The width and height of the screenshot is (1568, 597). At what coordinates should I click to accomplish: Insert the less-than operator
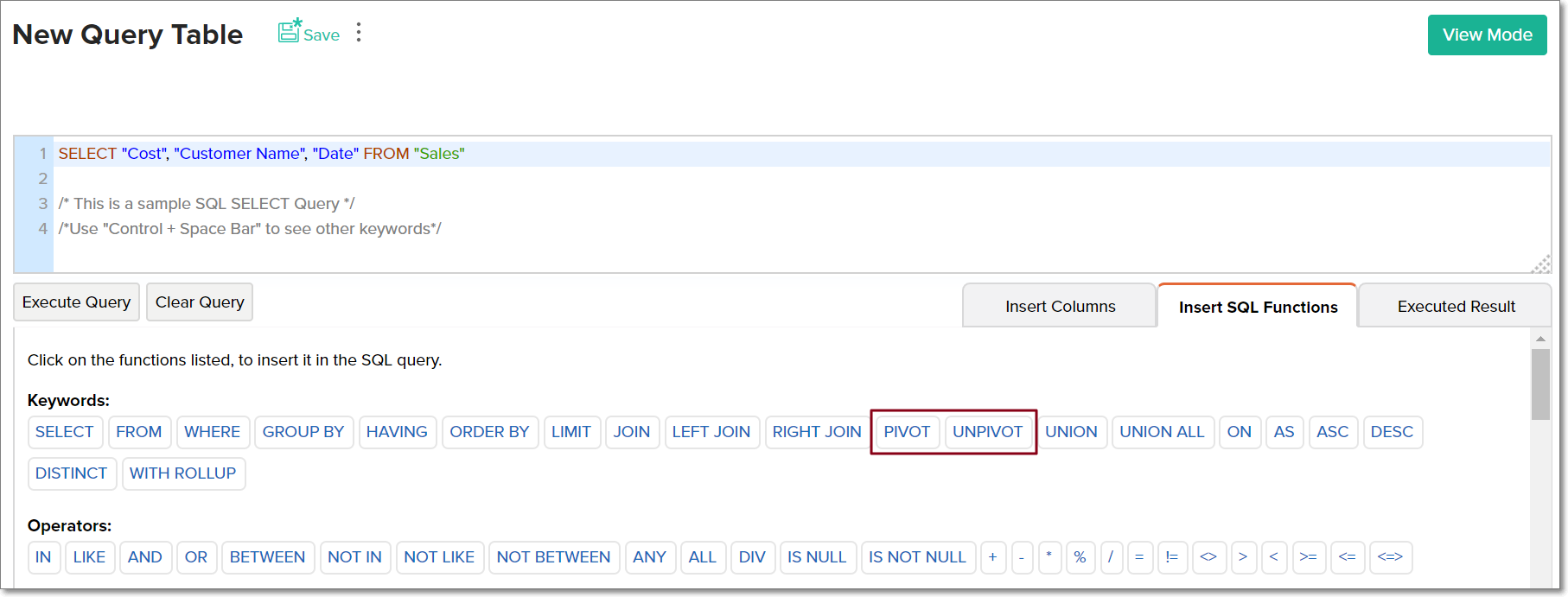tap(1274, 557)
